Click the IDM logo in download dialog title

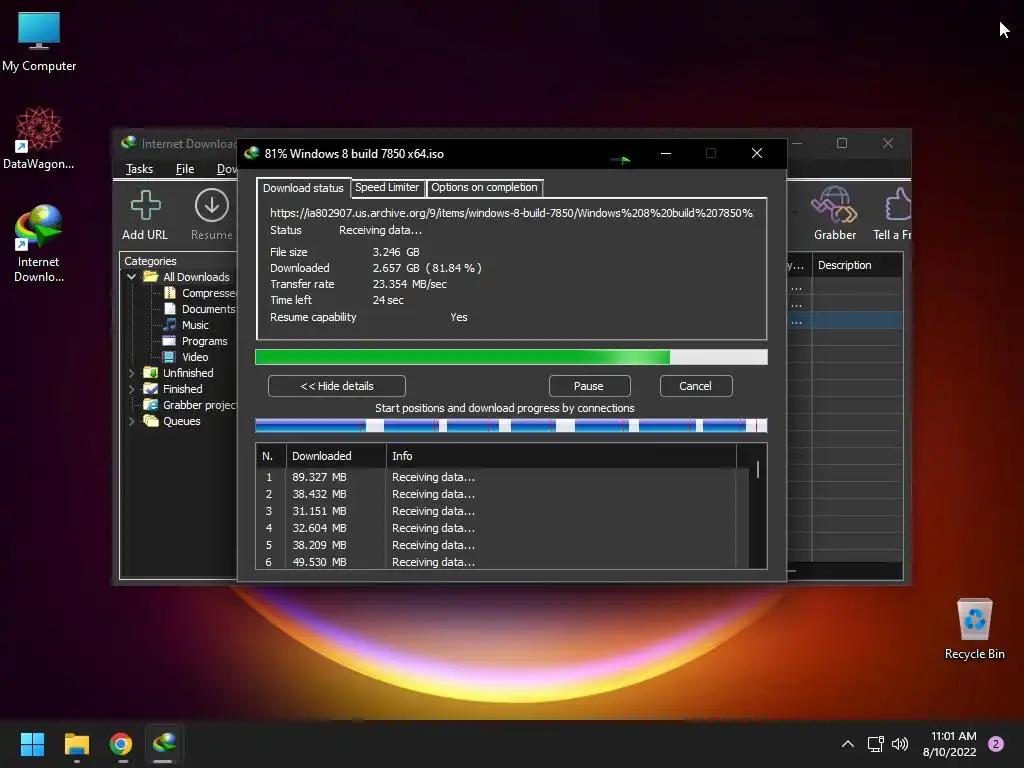252,153
